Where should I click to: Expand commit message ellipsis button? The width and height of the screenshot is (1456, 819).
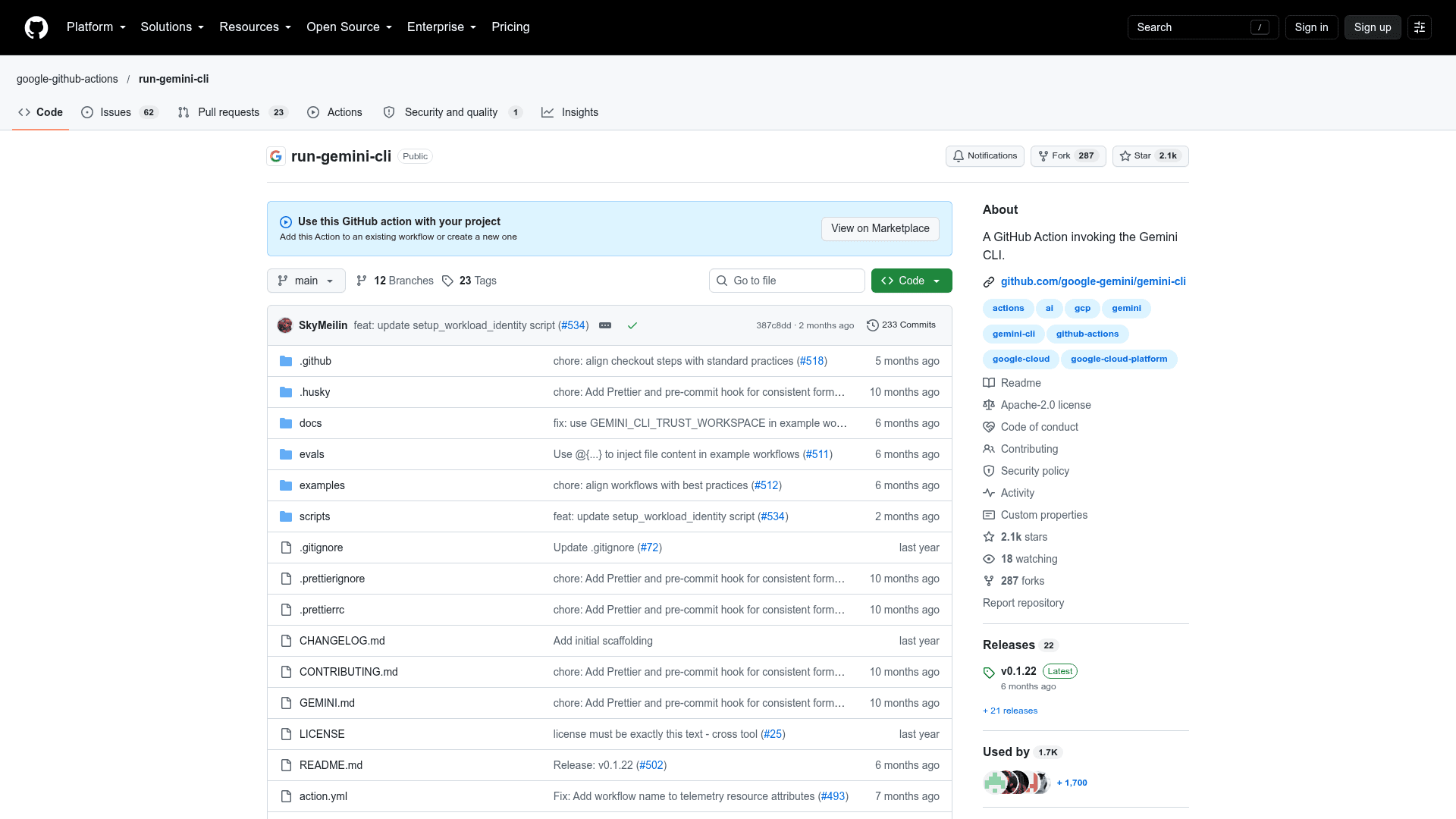click(605, 325)
